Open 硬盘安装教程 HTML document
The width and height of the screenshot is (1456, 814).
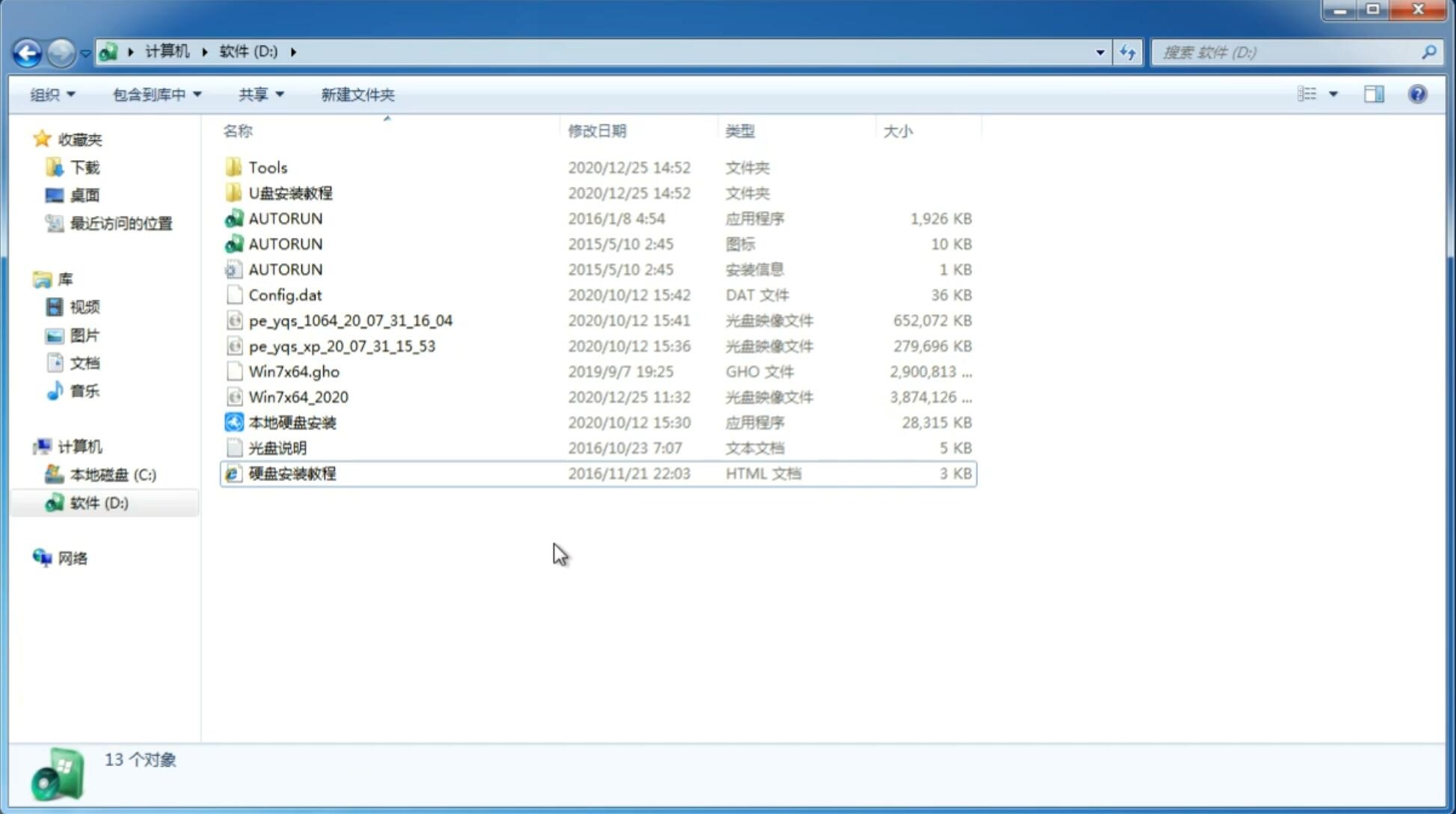(291, 473)
